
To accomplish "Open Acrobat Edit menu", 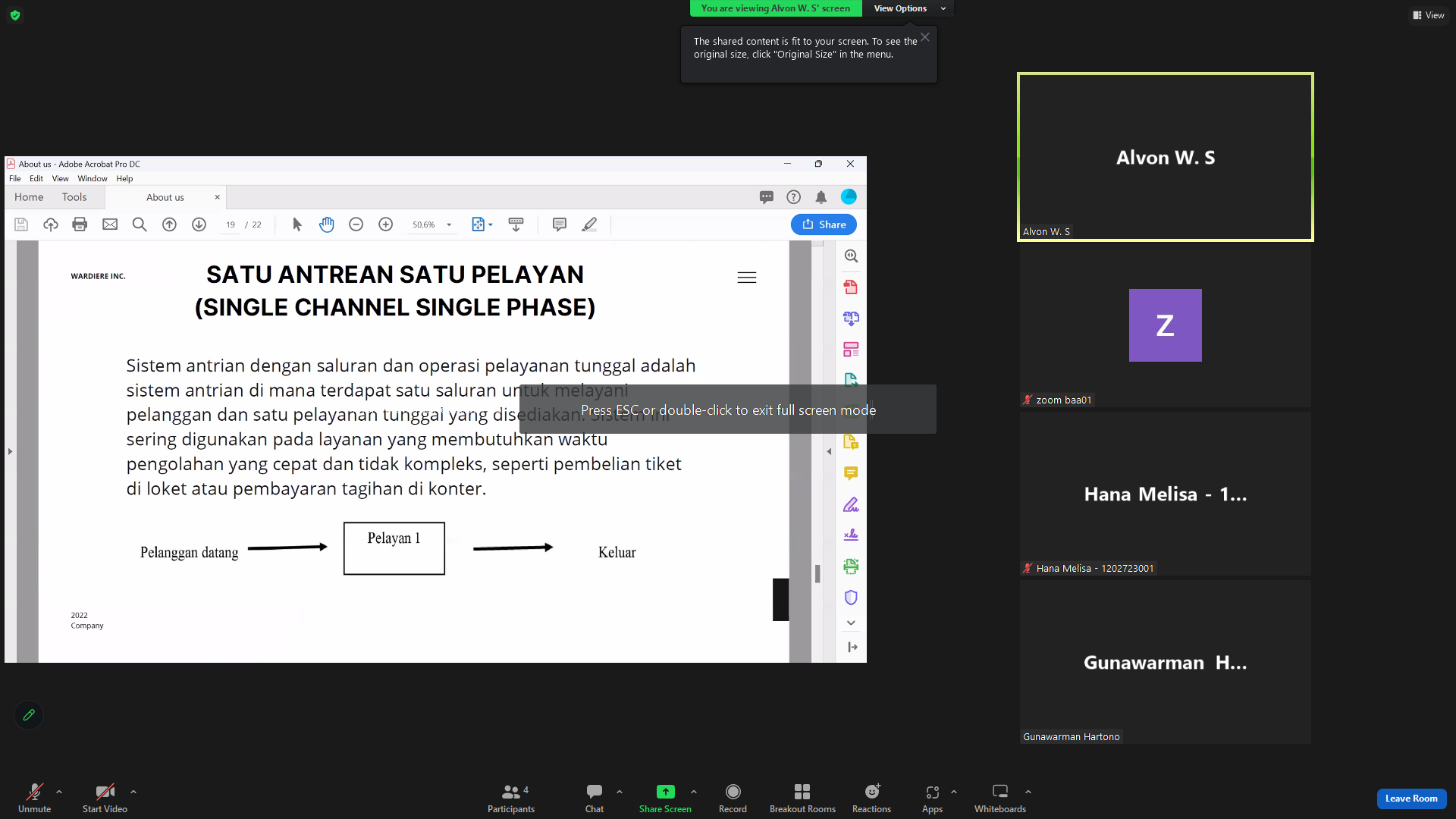I will (36, 179).
